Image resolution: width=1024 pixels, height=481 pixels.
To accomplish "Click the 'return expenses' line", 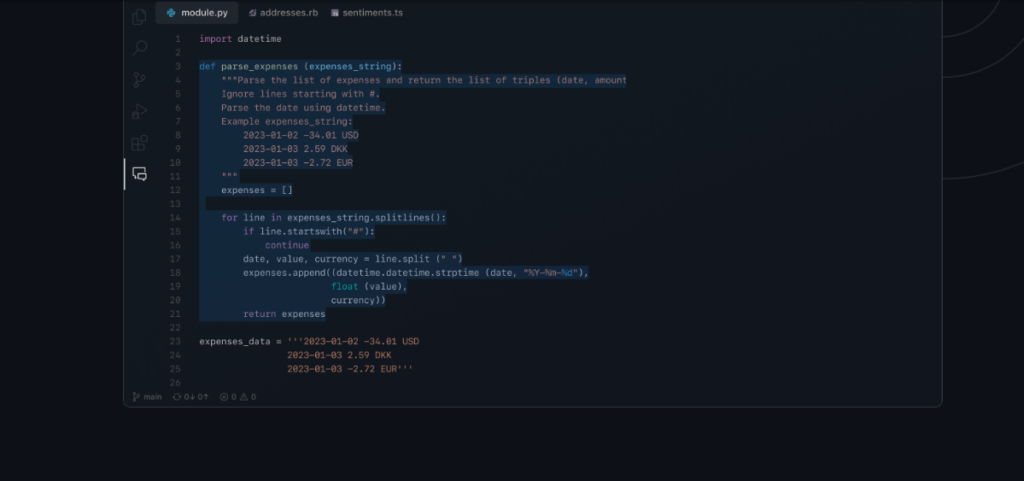I will (284, 314).
